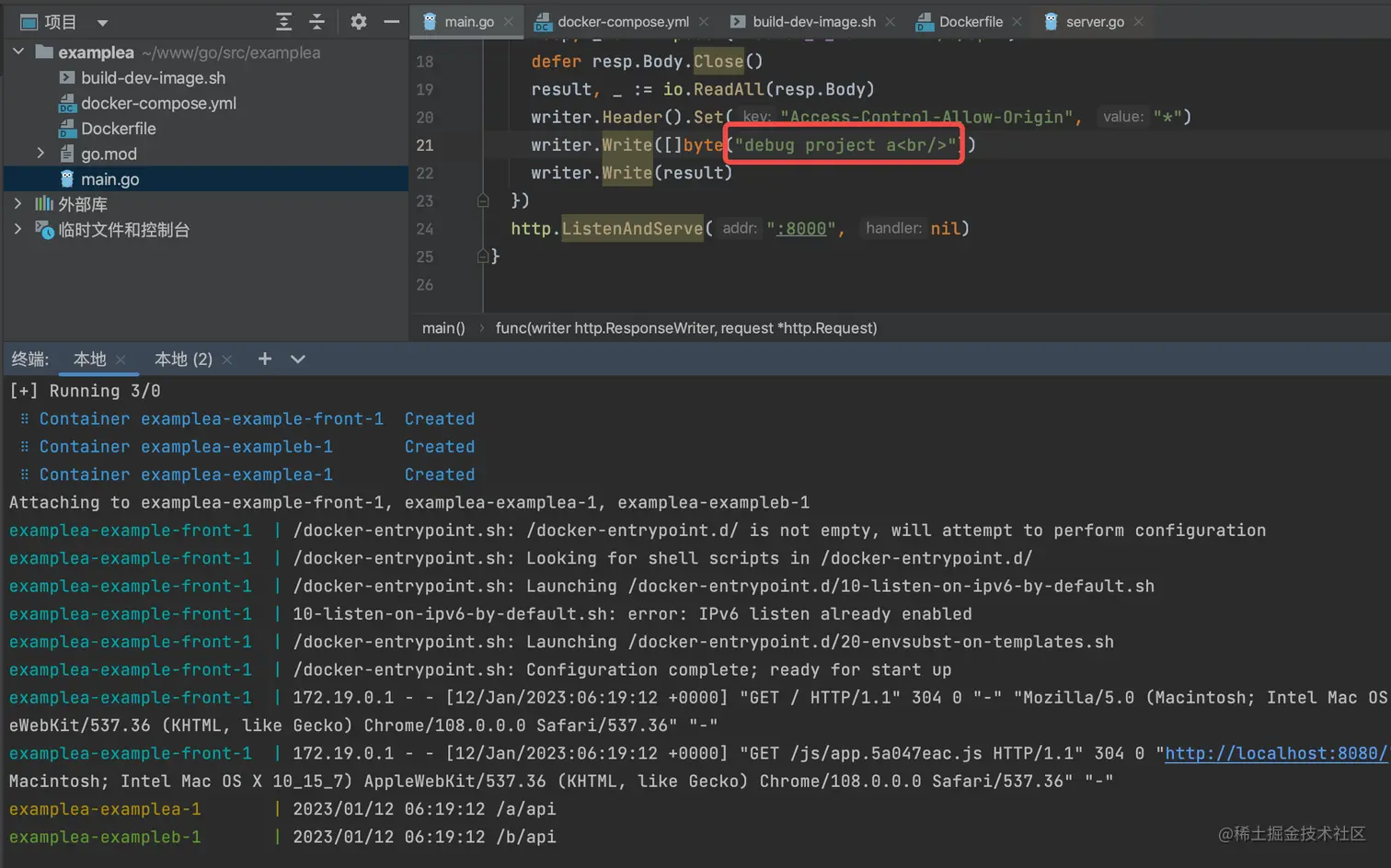Viewport: 1391px width, 868px height.
Task: Close the server.go tab
Action: click(x=1139, y=22)
